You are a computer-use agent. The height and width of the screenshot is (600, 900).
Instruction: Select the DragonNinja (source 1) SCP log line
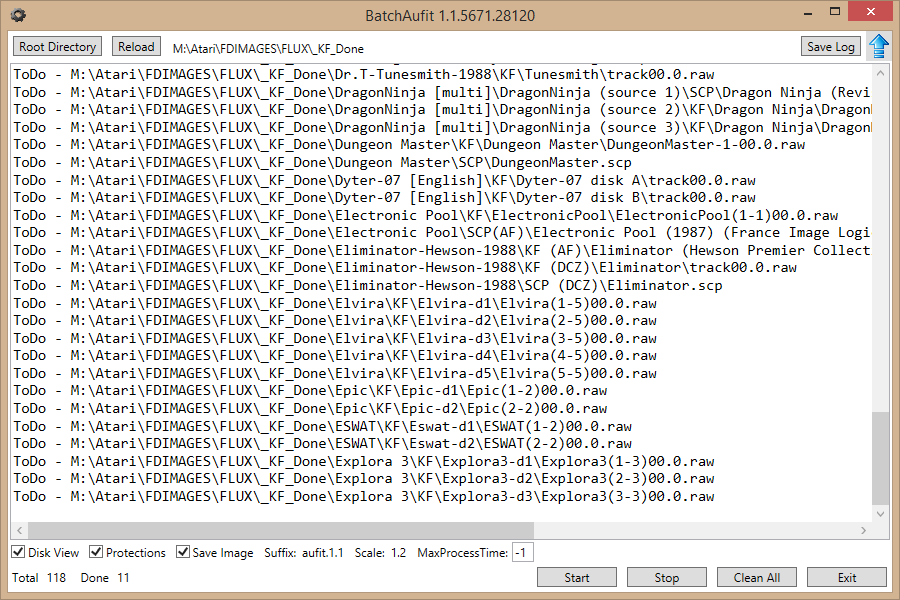pos(441,92)
